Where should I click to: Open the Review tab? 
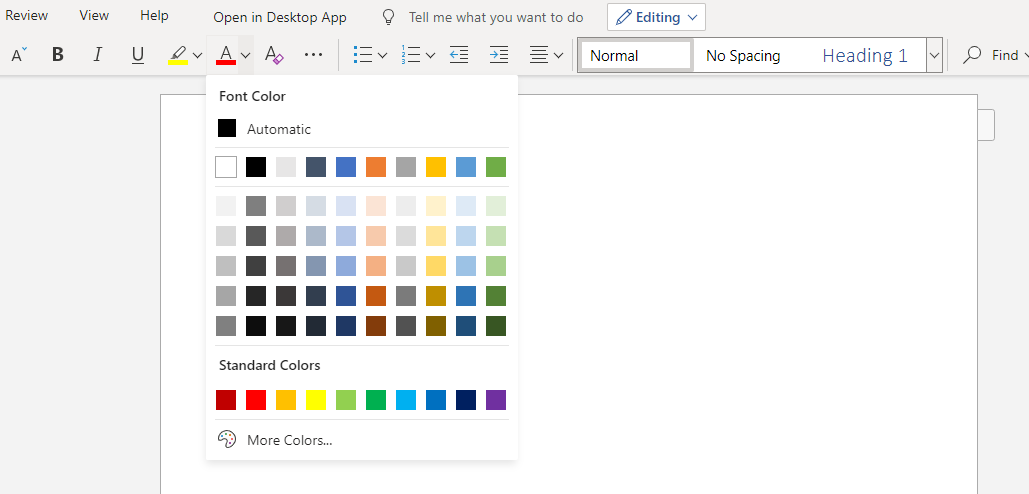26,15
